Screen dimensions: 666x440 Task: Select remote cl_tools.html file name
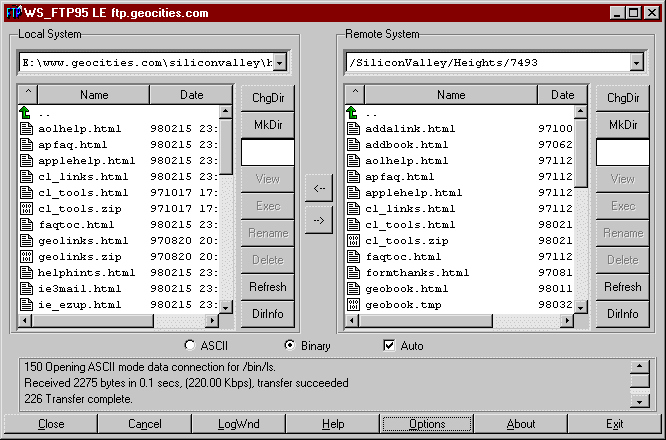pos(410,225)
